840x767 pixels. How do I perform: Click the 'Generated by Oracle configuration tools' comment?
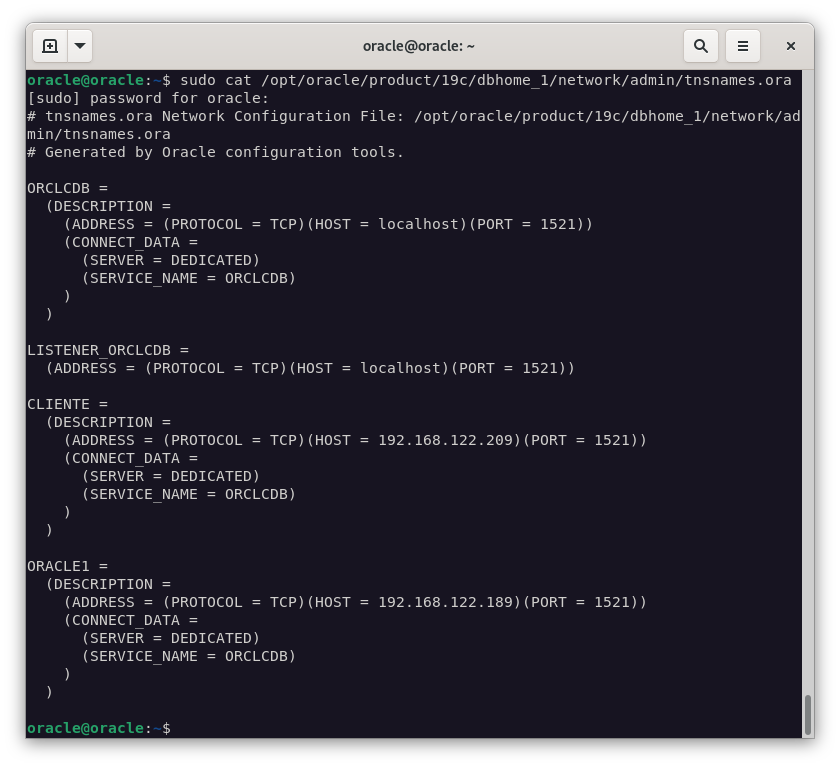215,152
